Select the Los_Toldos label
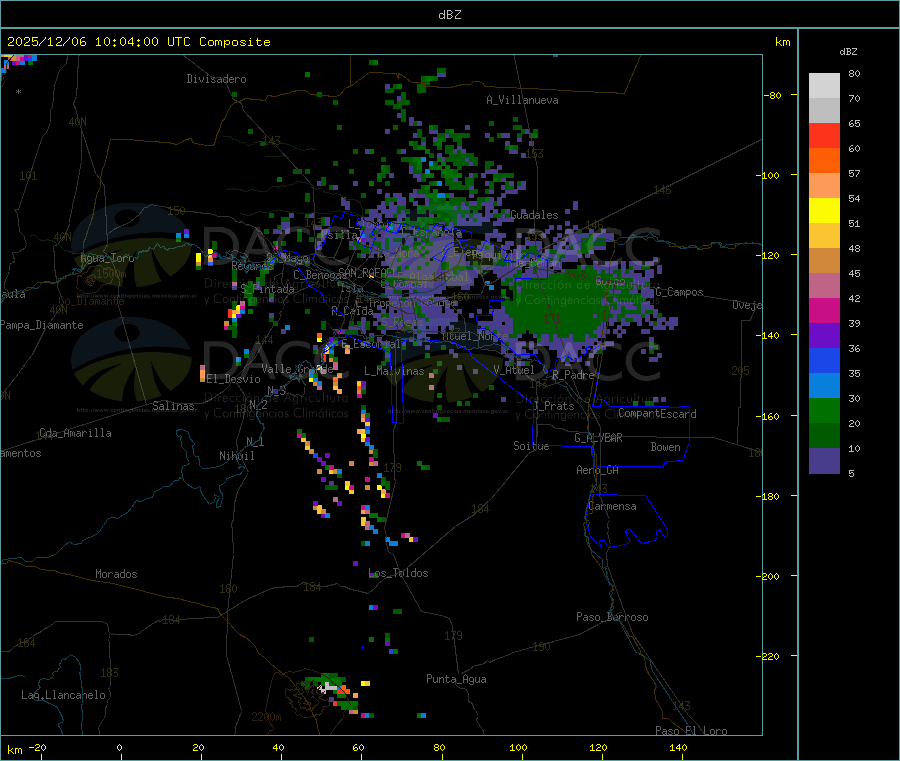Screen dimensions: 900x761 tap(398, 573)
